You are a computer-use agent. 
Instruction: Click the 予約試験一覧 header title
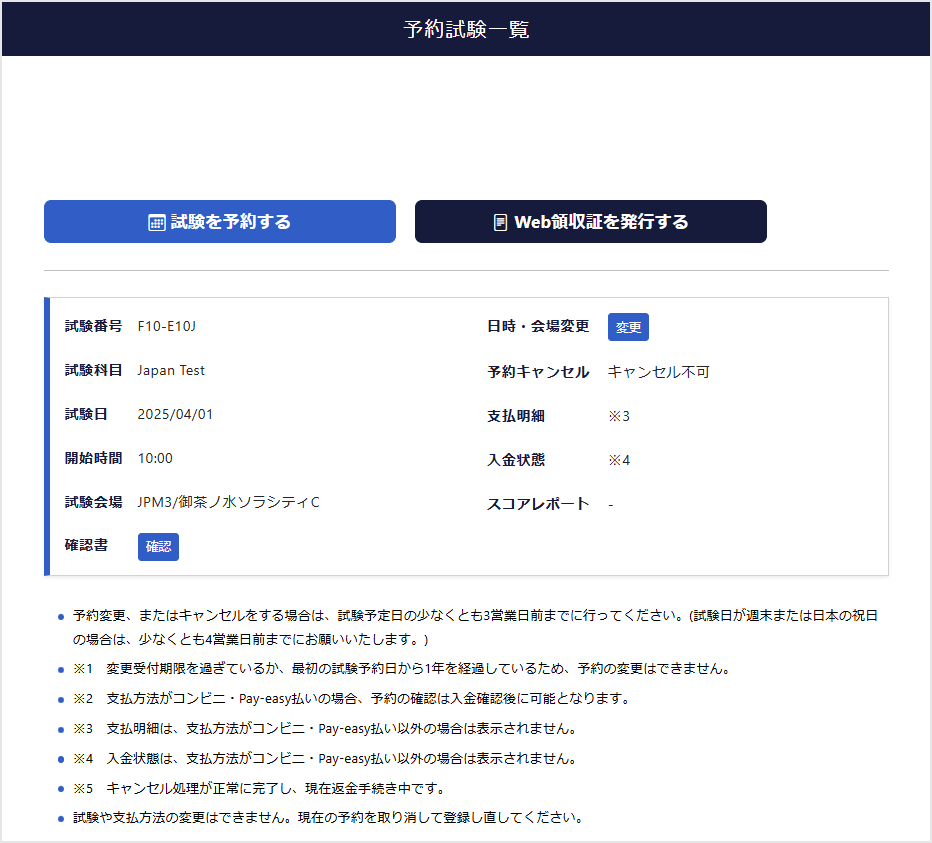coord(466,30)
